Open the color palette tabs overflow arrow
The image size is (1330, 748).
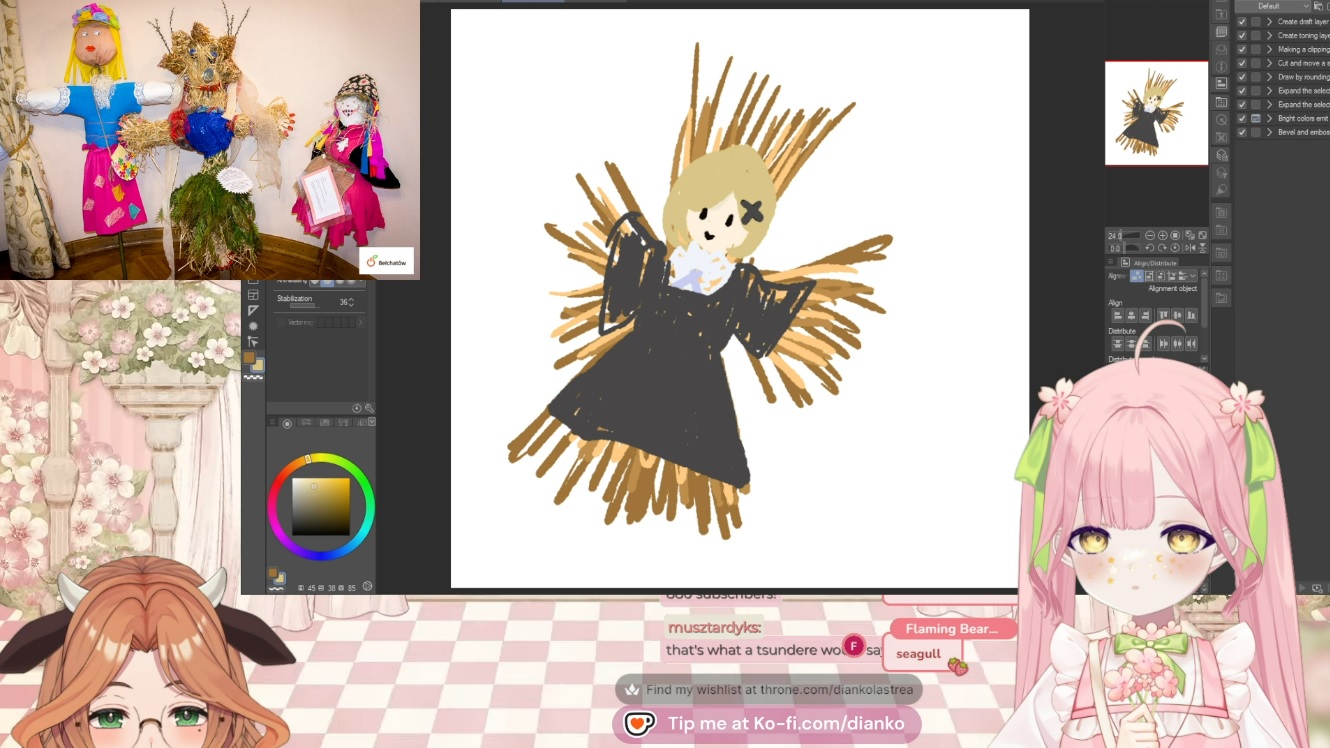372,422
